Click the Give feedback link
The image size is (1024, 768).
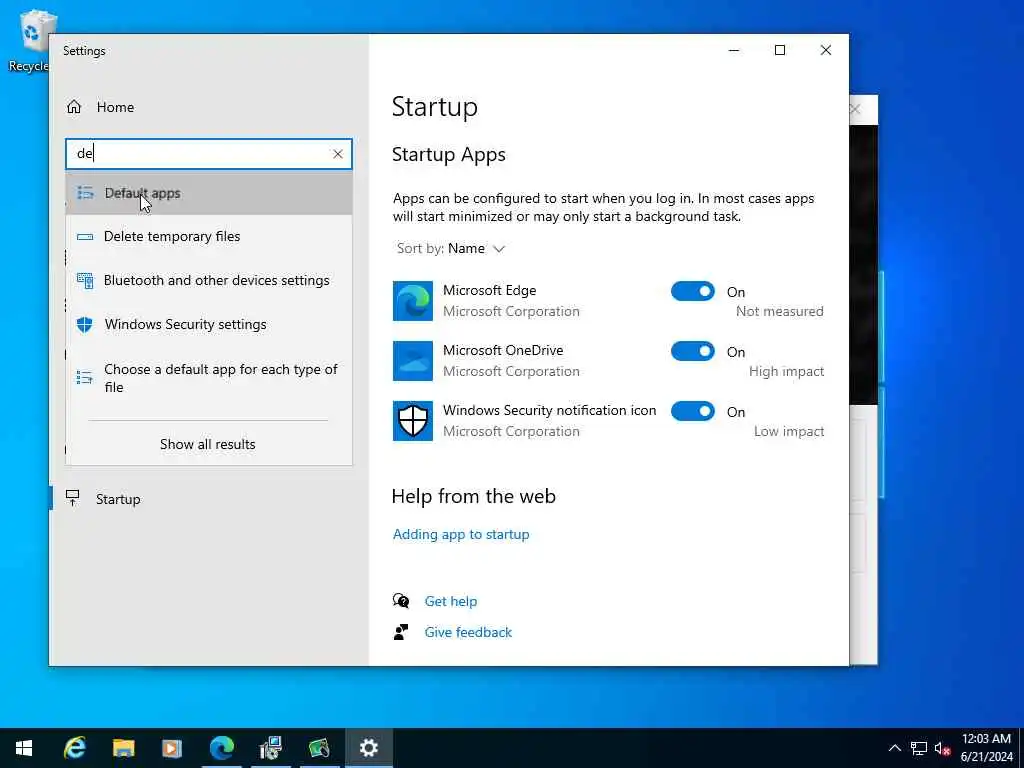coord(468,632)
